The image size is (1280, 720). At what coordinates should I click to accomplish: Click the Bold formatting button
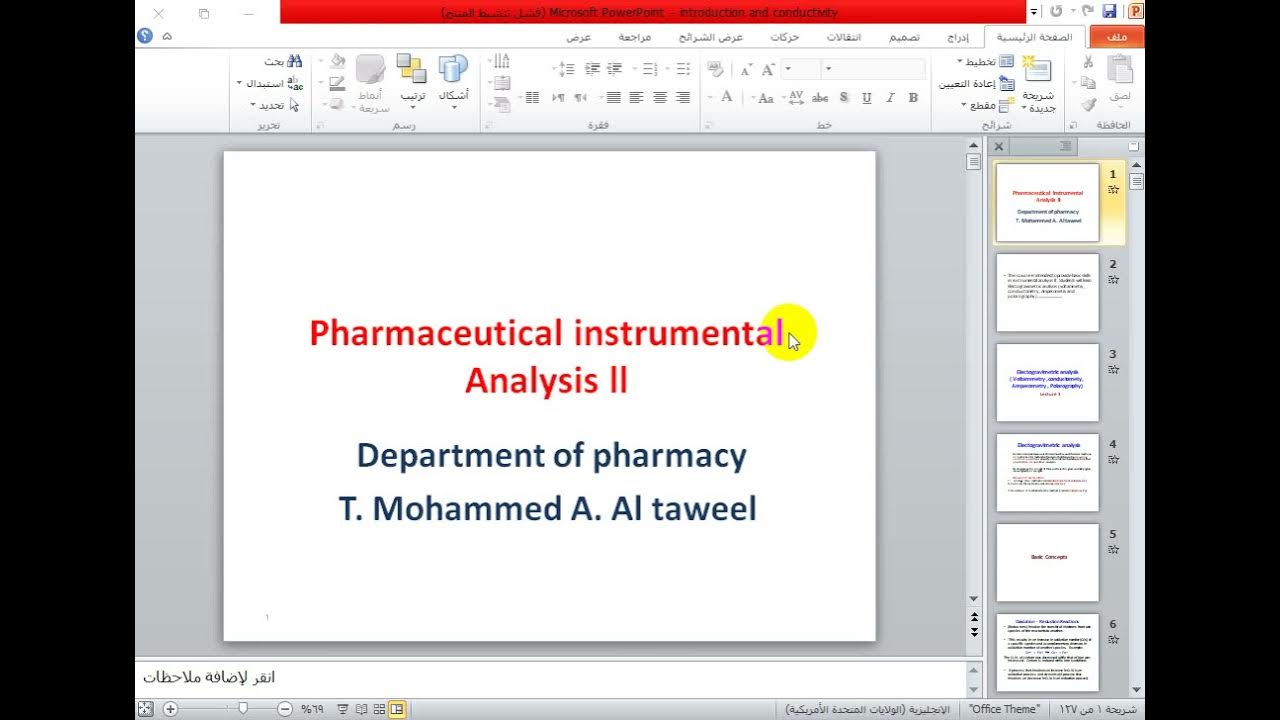[913, 98]
